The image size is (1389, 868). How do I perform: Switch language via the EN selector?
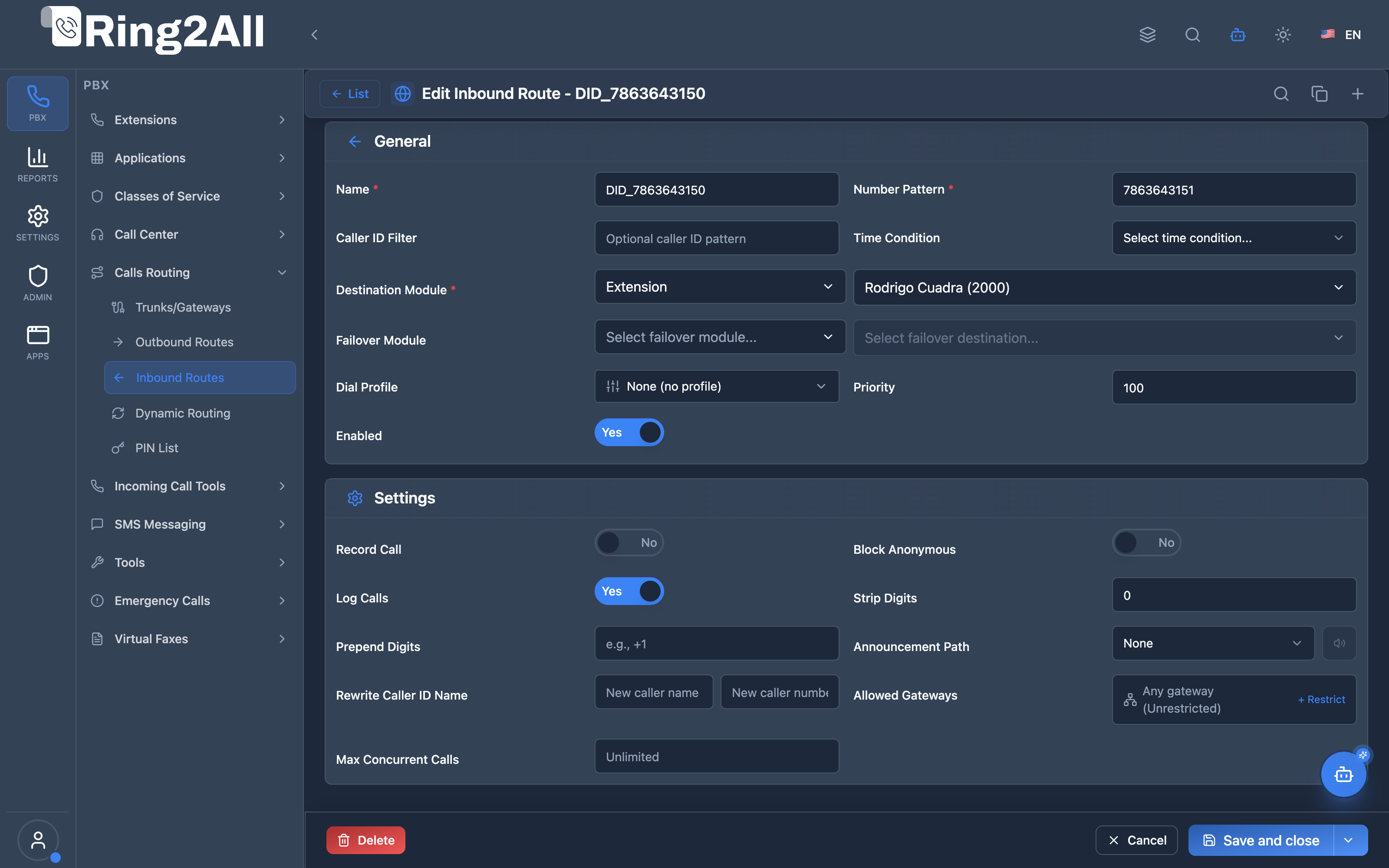[x=1341, y=35]
